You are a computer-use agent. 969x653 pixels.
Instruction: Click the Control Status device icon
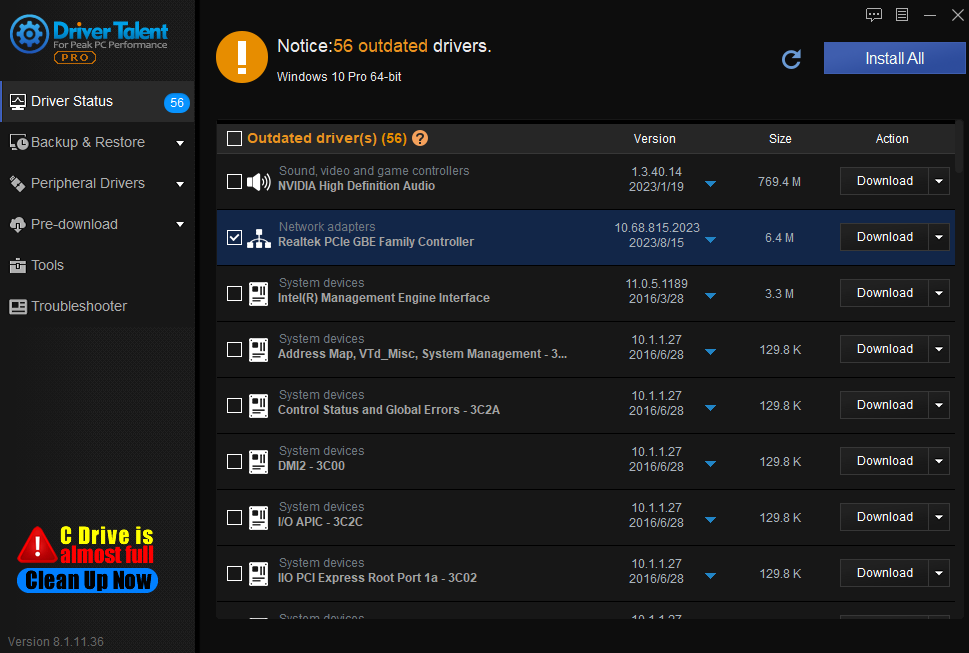[258, 406]
